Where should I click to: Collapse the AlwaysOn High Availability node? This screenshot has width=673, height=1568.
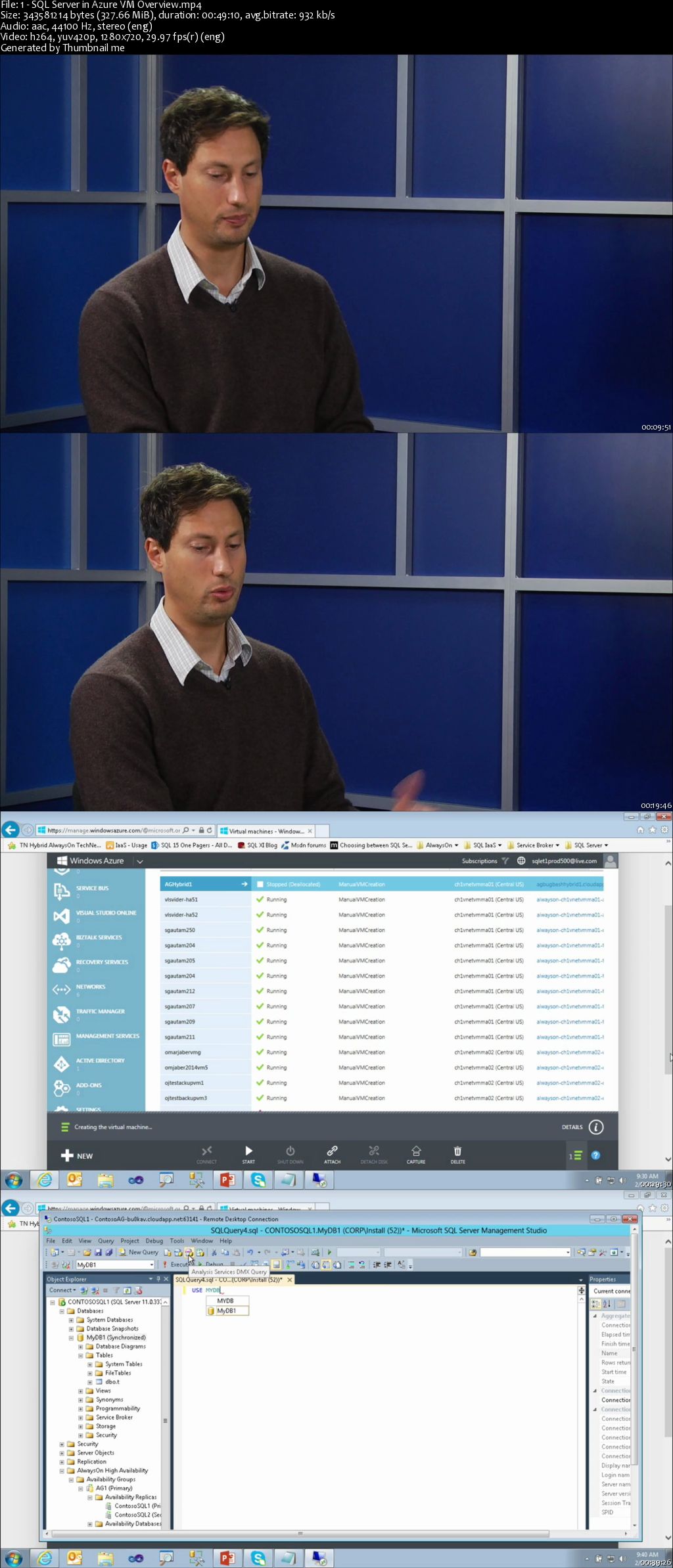62,1470
